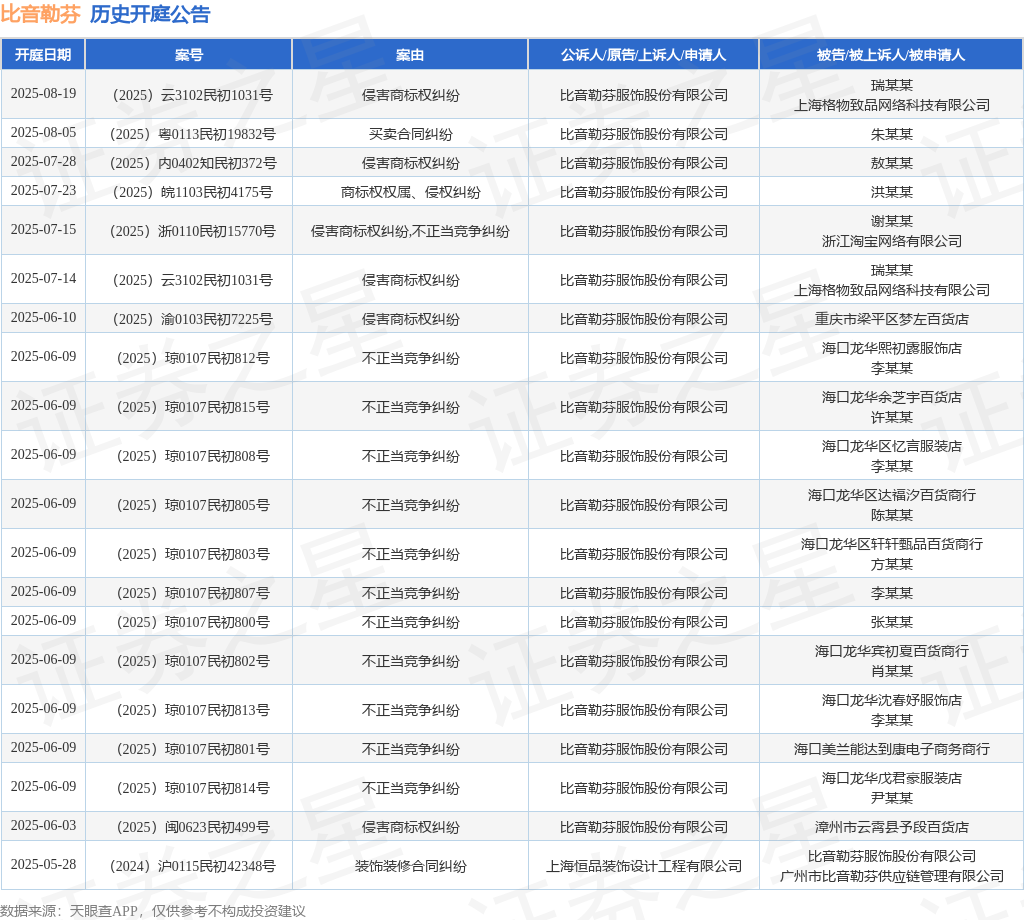This screenshot has height=920, width=1024.
Task: Click the 历史开庭公告 heading
Action: pyautogui.click(x=150, y=14)
